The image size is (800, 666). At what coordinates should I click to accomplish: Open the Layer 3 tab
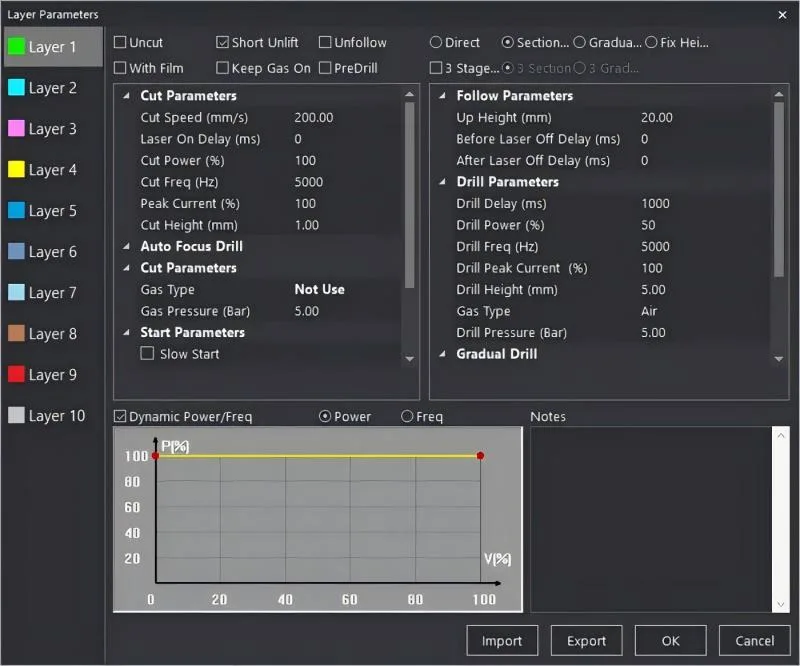[x=53, y=129]
